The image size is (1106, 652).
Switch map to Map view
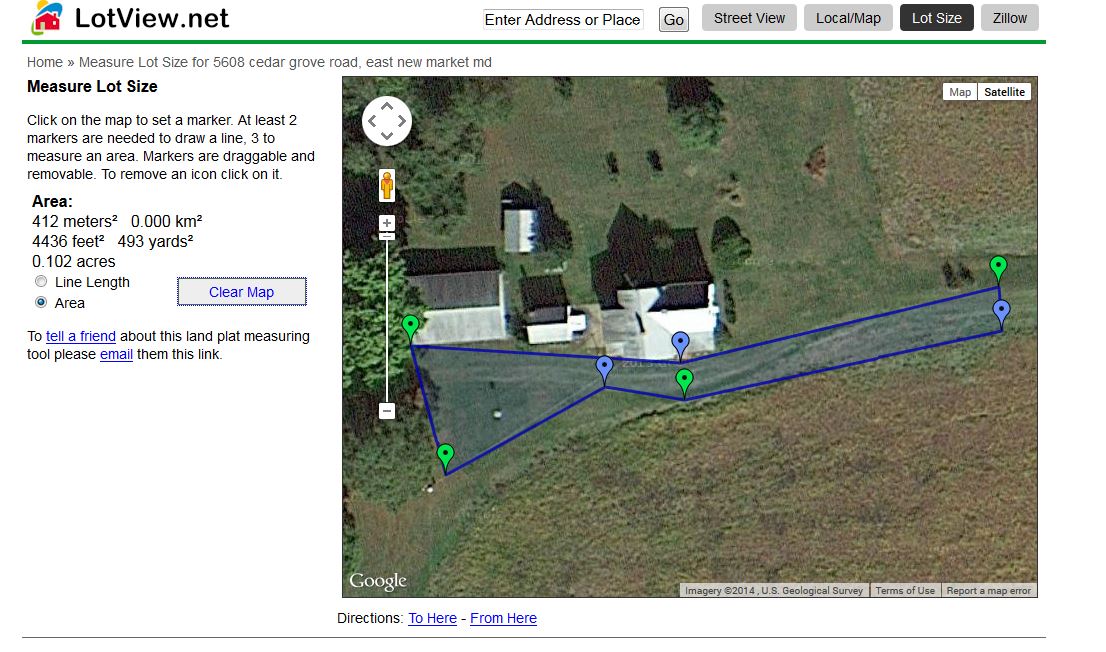click(960, 92)
